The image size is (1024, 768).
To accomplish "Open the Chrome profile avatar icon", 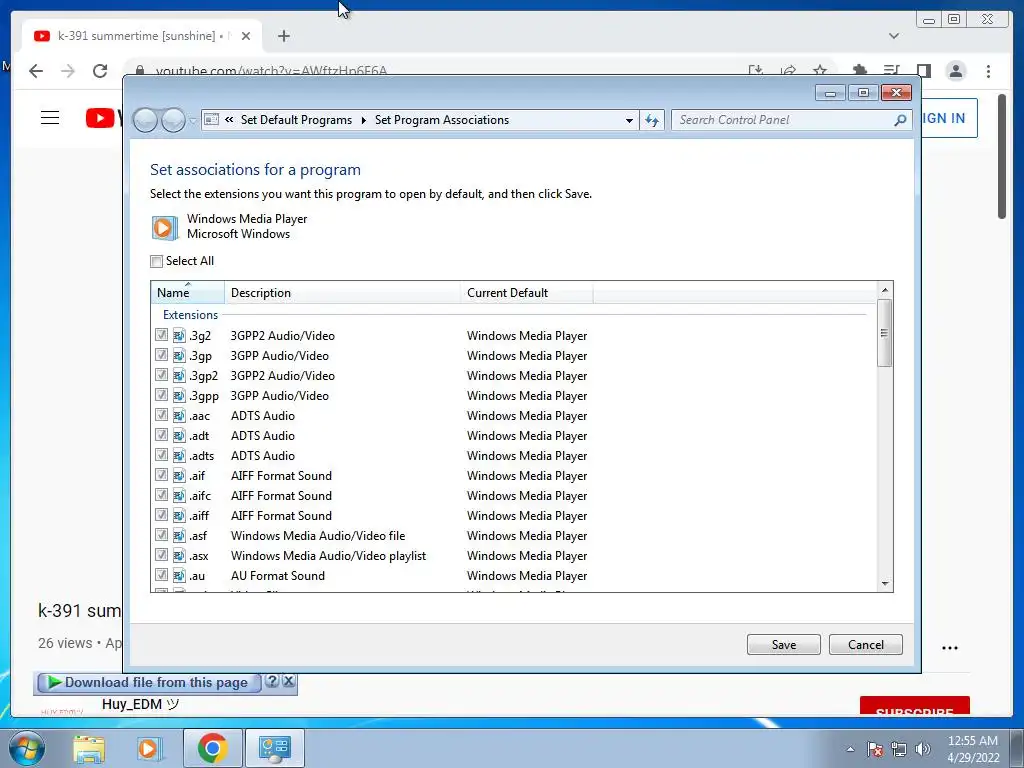I will pos(955,71).
